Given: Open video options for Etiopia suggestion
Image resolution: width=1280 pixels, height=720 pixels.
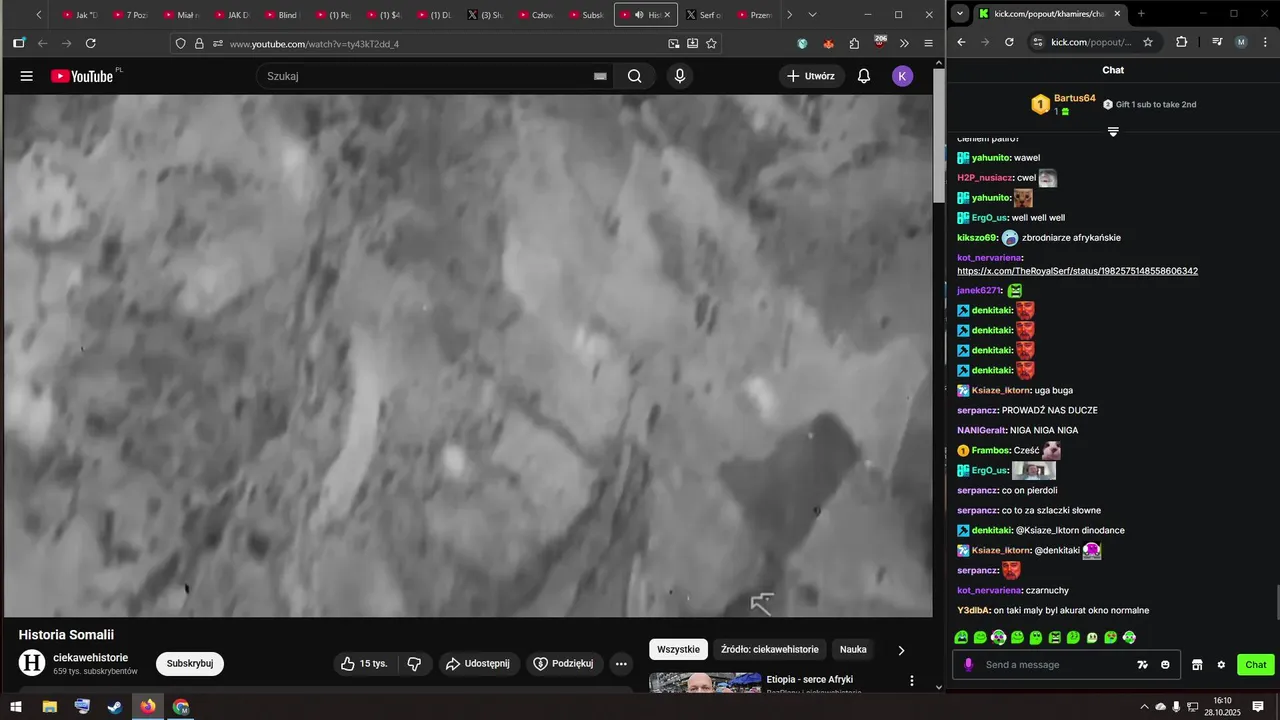Looking at the screenshot, I should pyautogui.click(x=911, y=681).
